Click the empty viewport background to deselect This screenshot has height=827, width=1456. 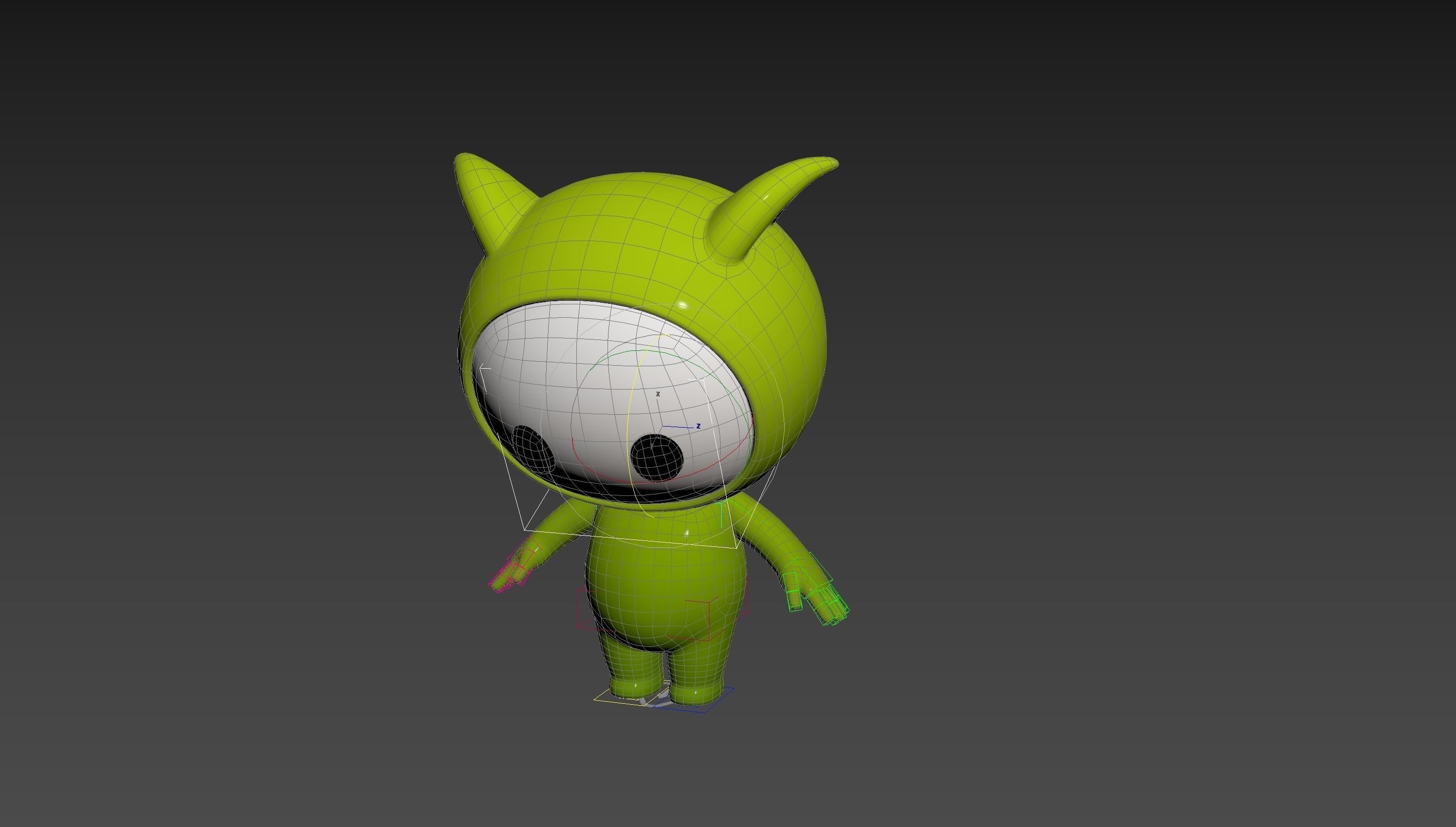(x=227, y=227)
